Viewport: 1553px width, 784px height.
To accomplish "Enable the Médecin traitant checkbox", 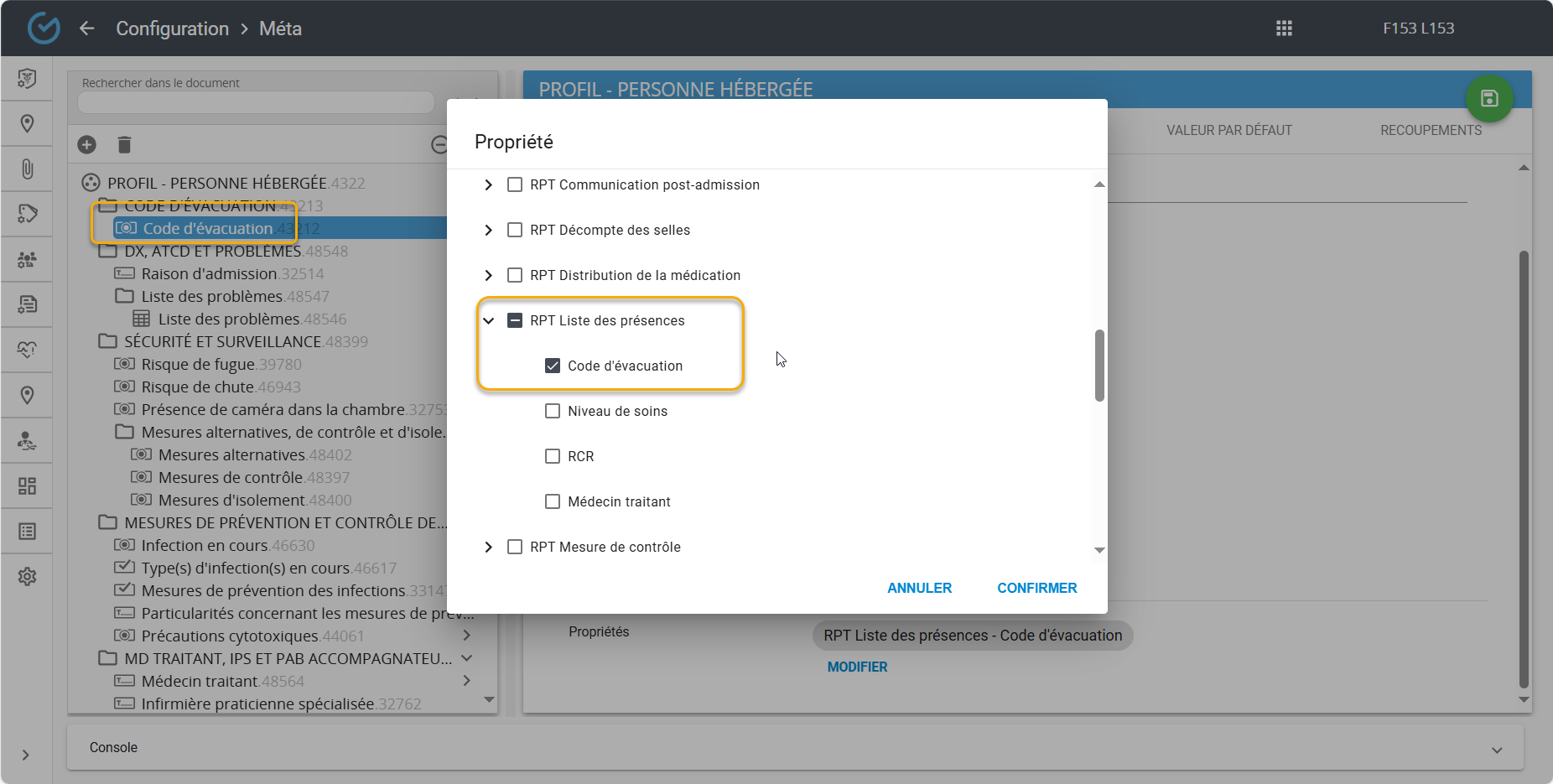I will [x=553, y=501].
